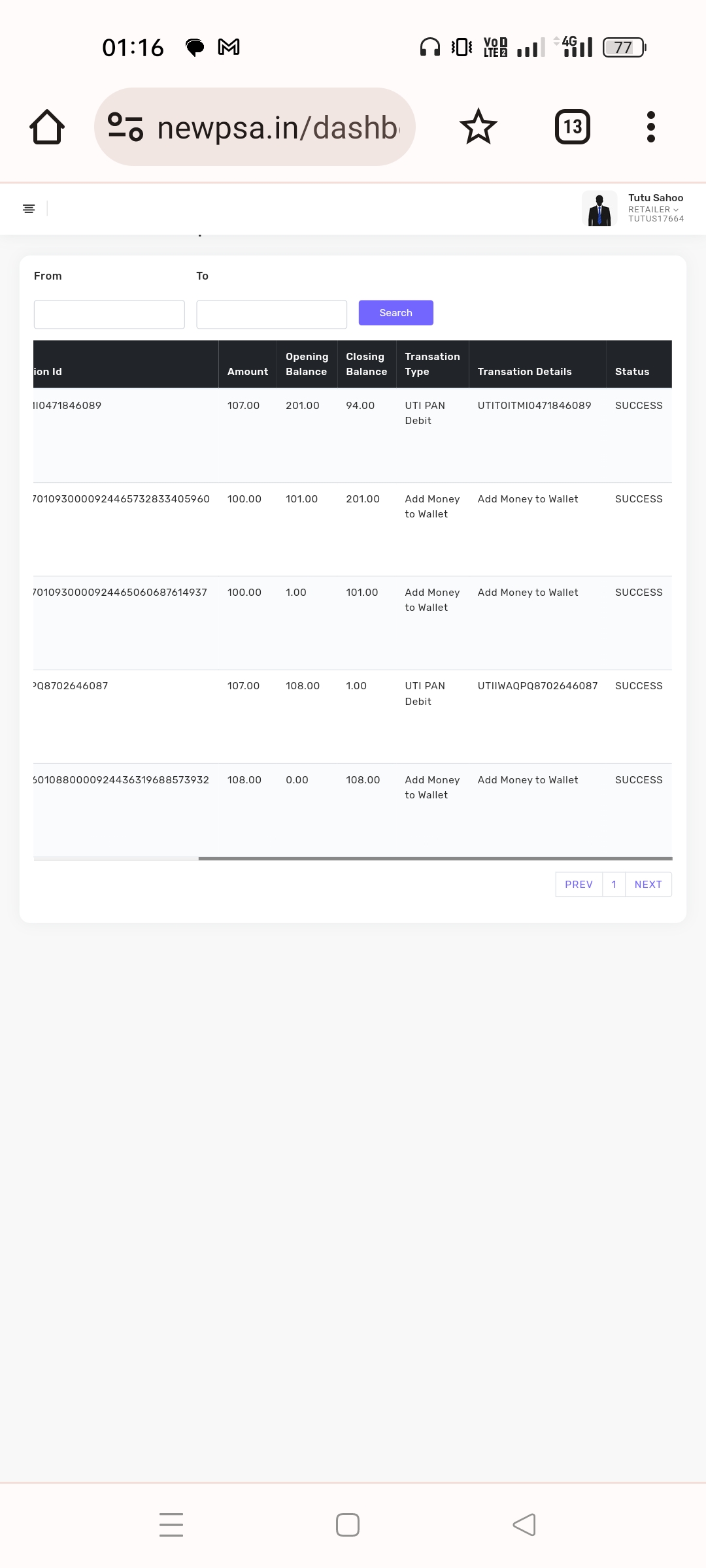The width and height of the screenshot is (706, 1568).
Task: Go to NEXT page of transactions
Action: tap(648, 885)
